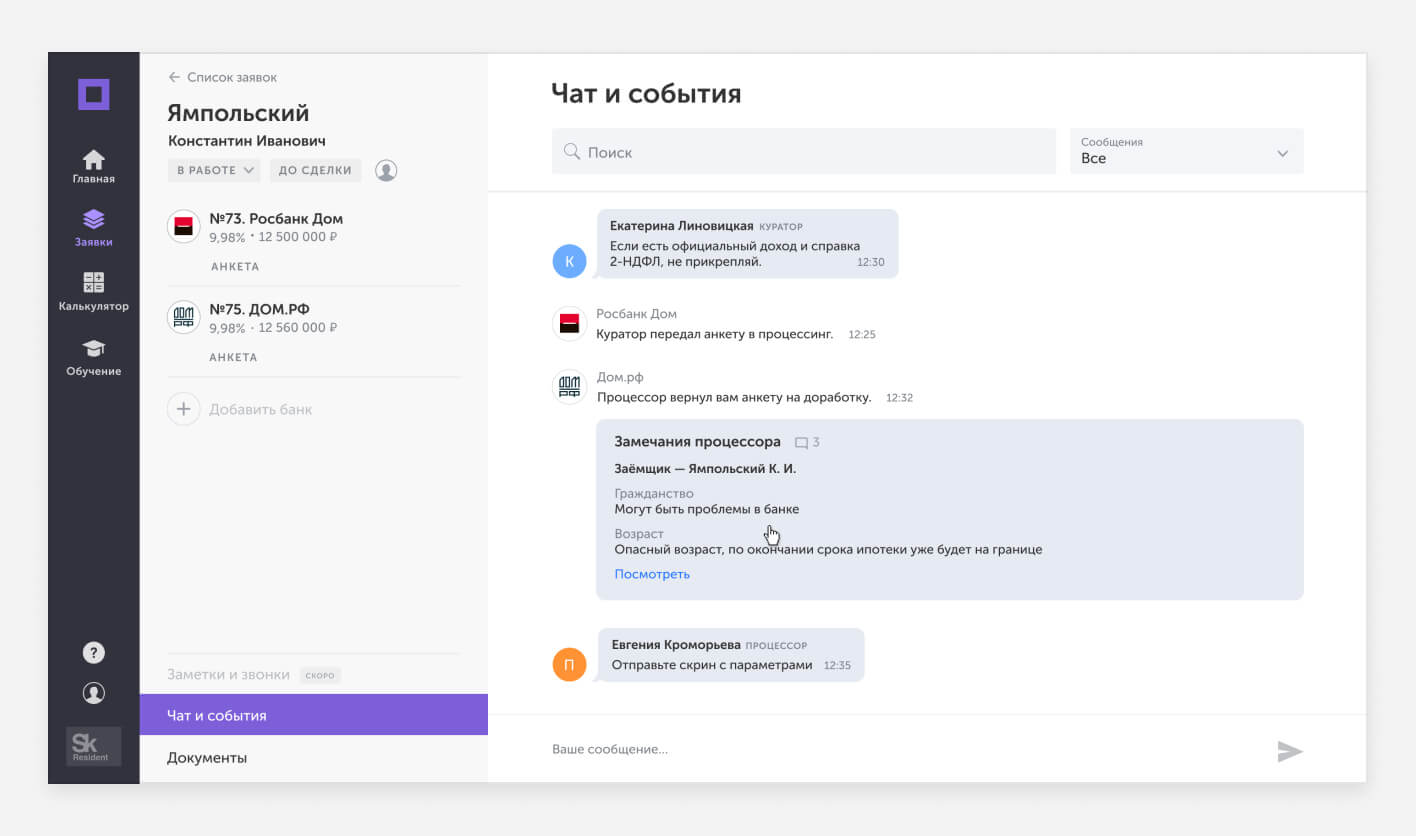This screenshot has width=1416, height=836.
Task: Click Заёмщик — Ямпольский К. И. line
Action: (x=705, y=468)
